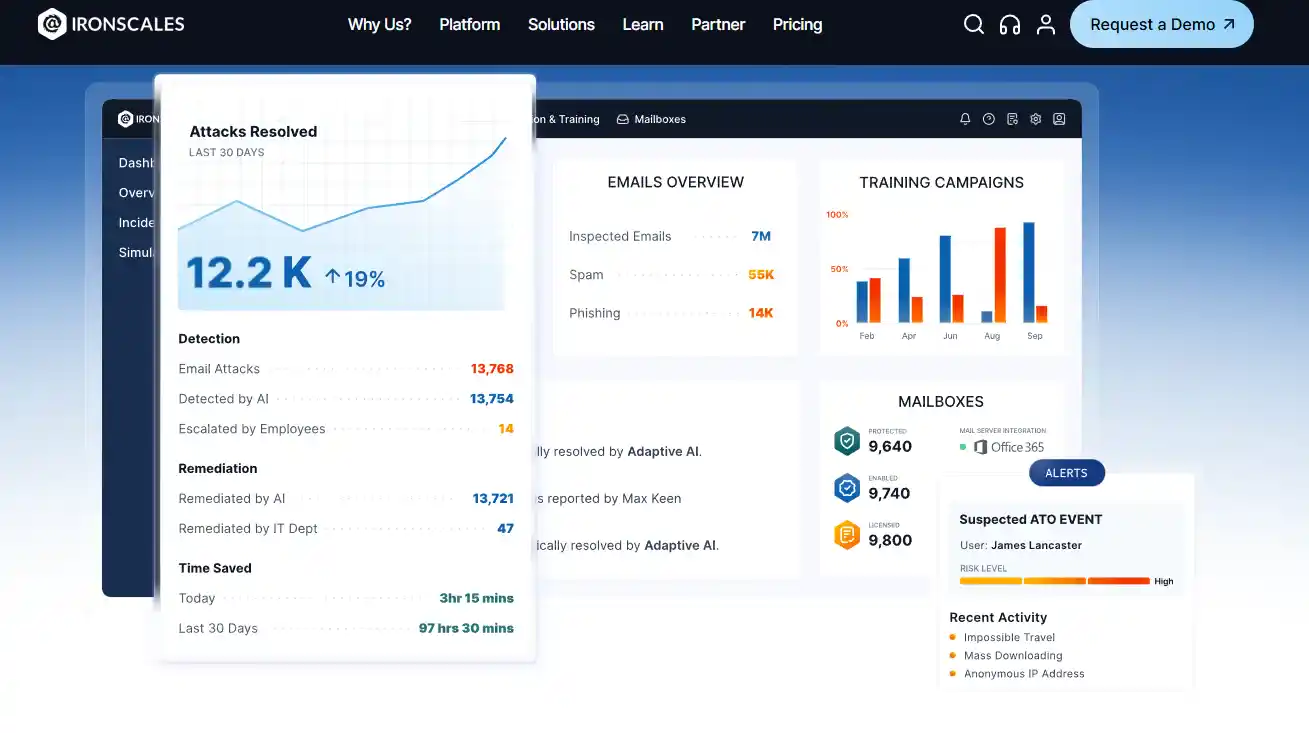Screen dimensions: 1309x733
Task: Click the High risk level bar
Action: coord(1118,581)
